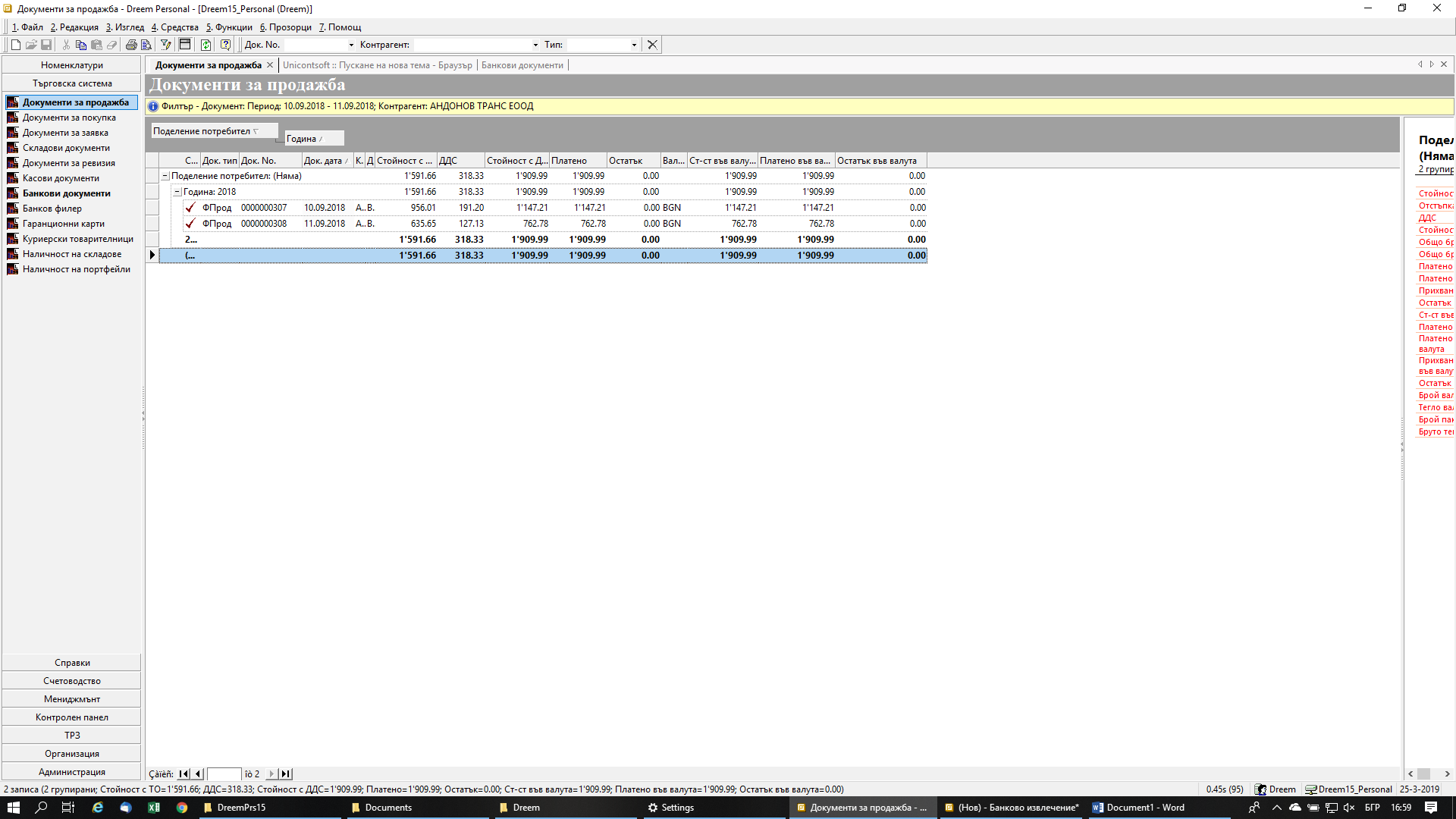Click the record number input field
This screenshot has width=1456, height=819.
click(x=224, y=774)
